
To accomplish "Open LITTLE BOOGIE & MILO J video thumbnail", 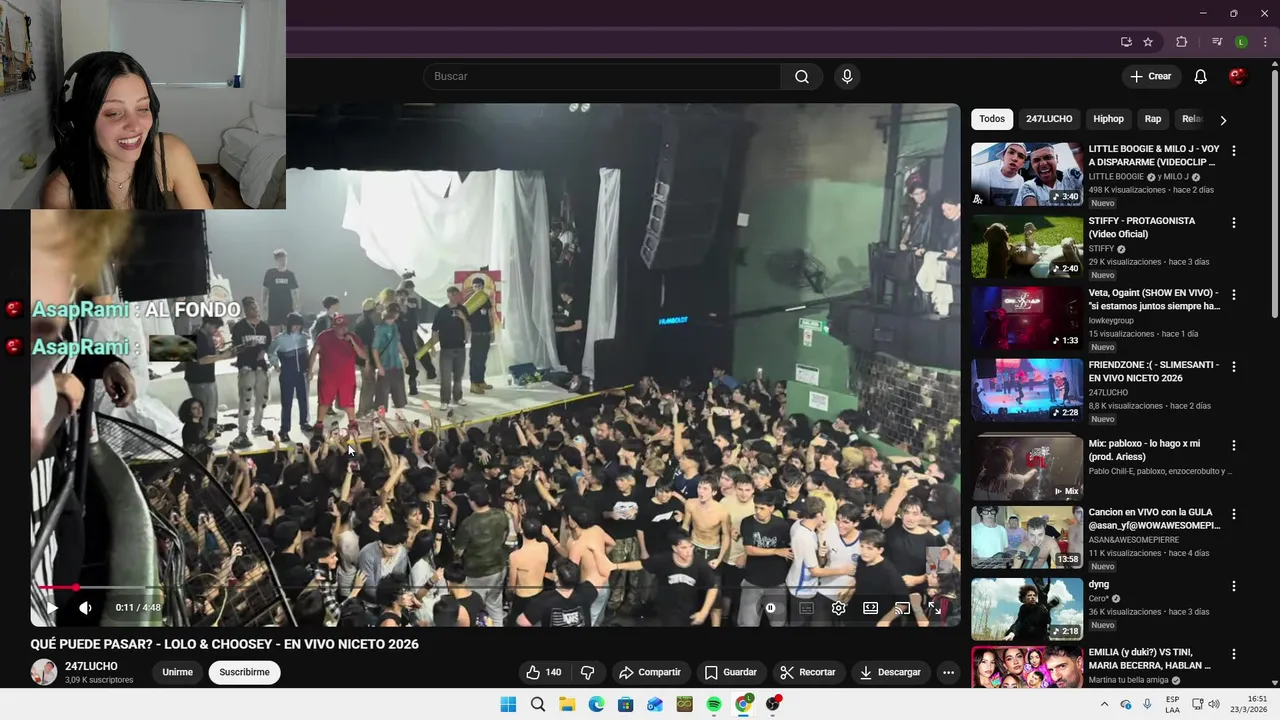I will pos(1027,174).
